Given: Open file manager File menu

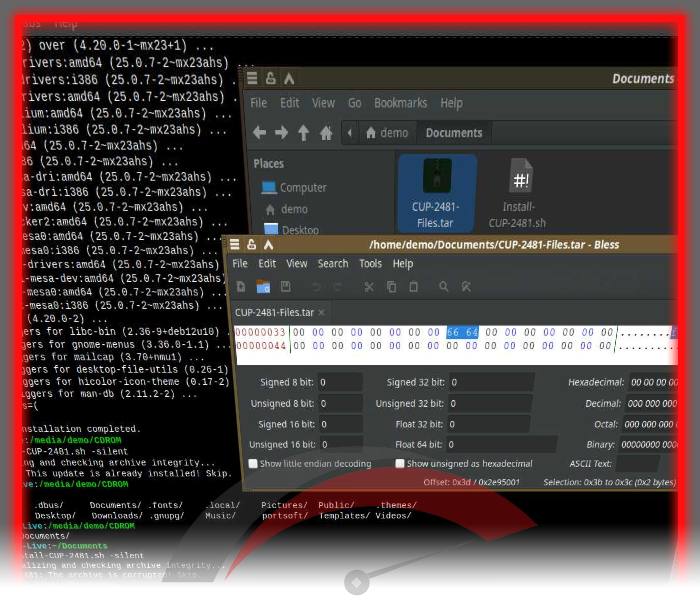Looking at the screenshot, I should tap(258, 103).
